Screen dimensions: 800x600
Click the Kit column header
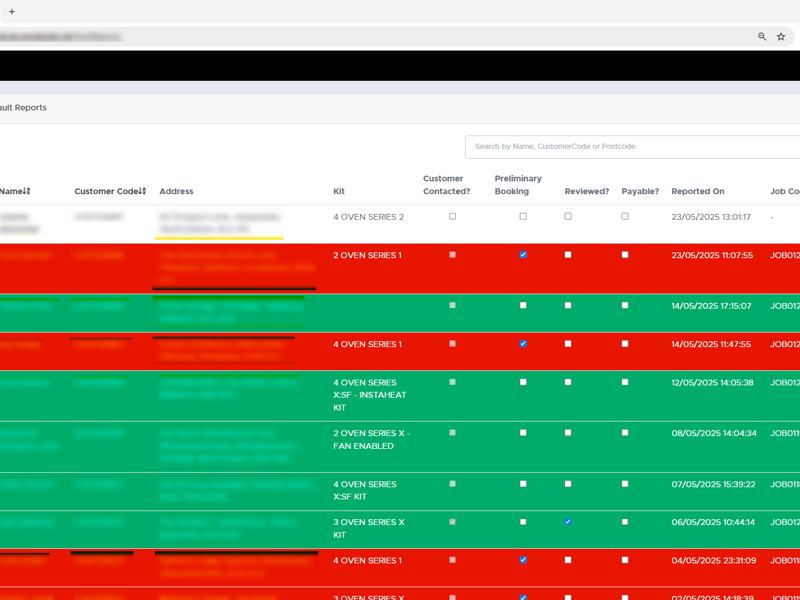(x=338, y=191)
